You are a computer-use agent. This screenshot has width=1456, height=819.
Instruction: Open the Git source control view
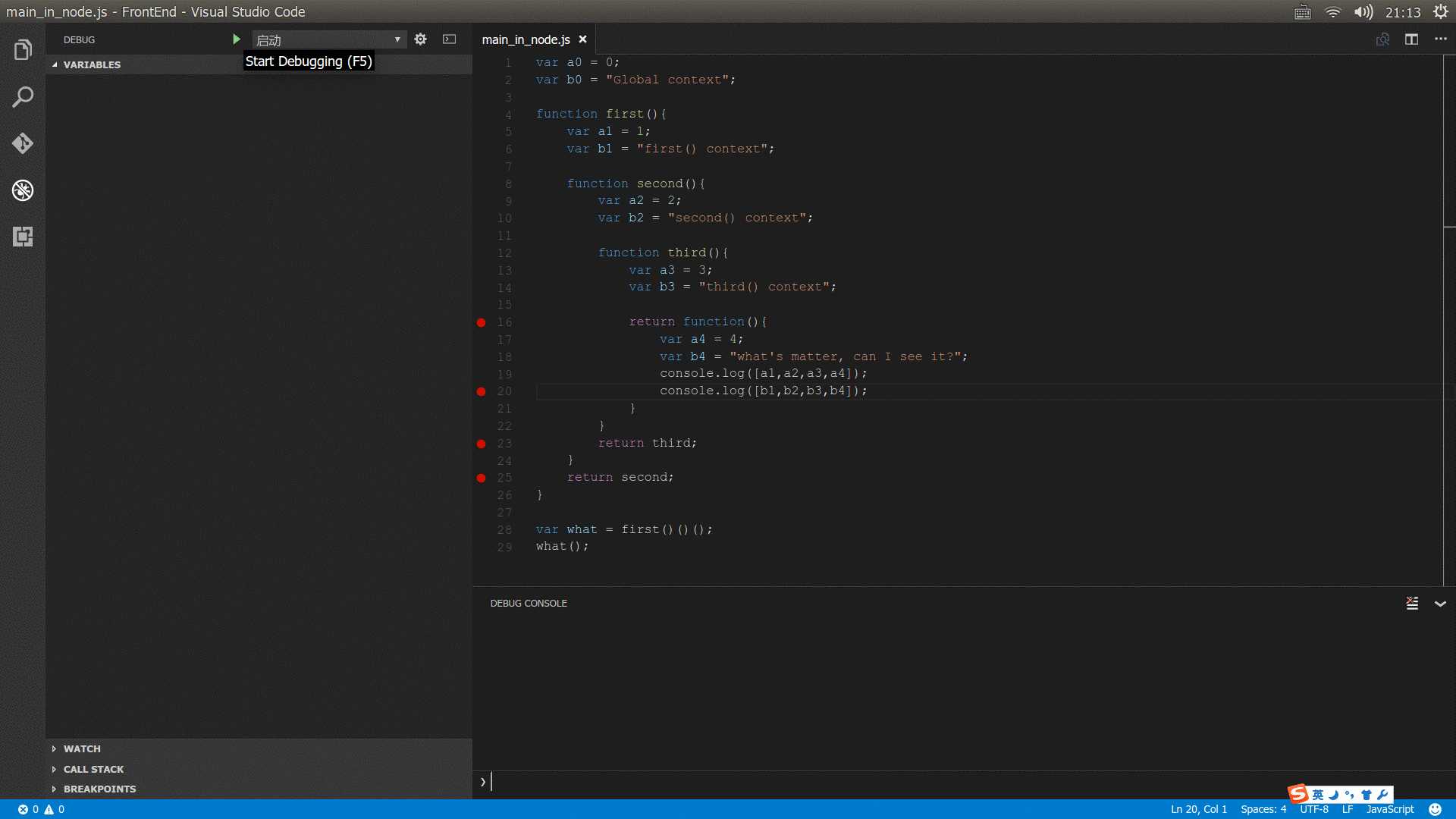pyautogui.click(x=23, y=143)
